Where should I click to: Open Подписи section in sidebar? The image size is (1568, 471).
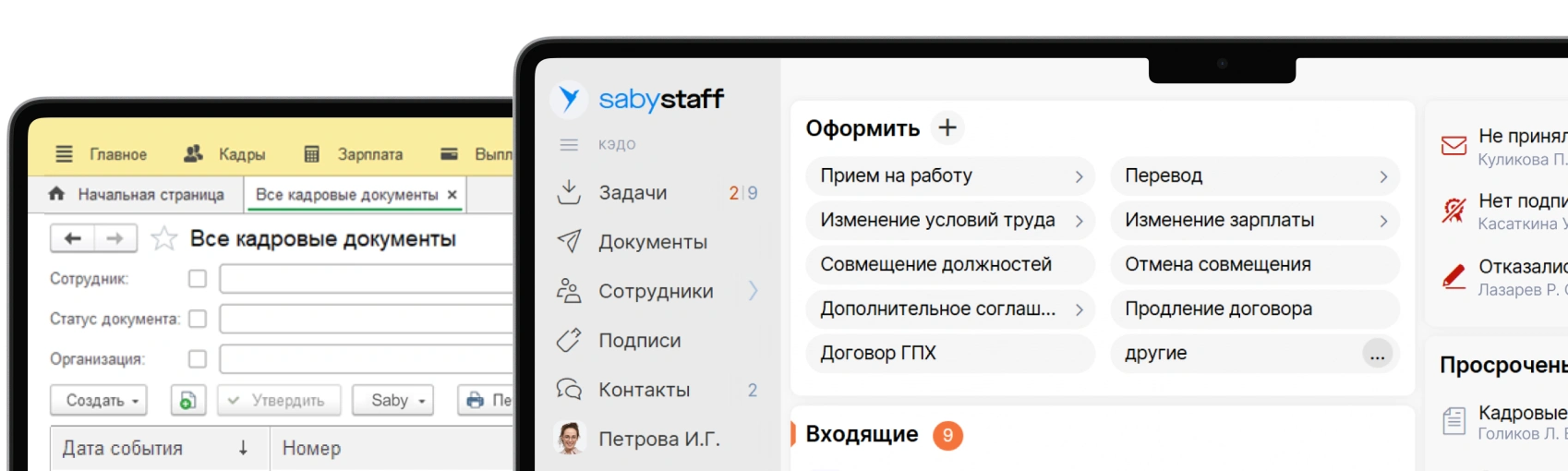[x=640, y=340]
